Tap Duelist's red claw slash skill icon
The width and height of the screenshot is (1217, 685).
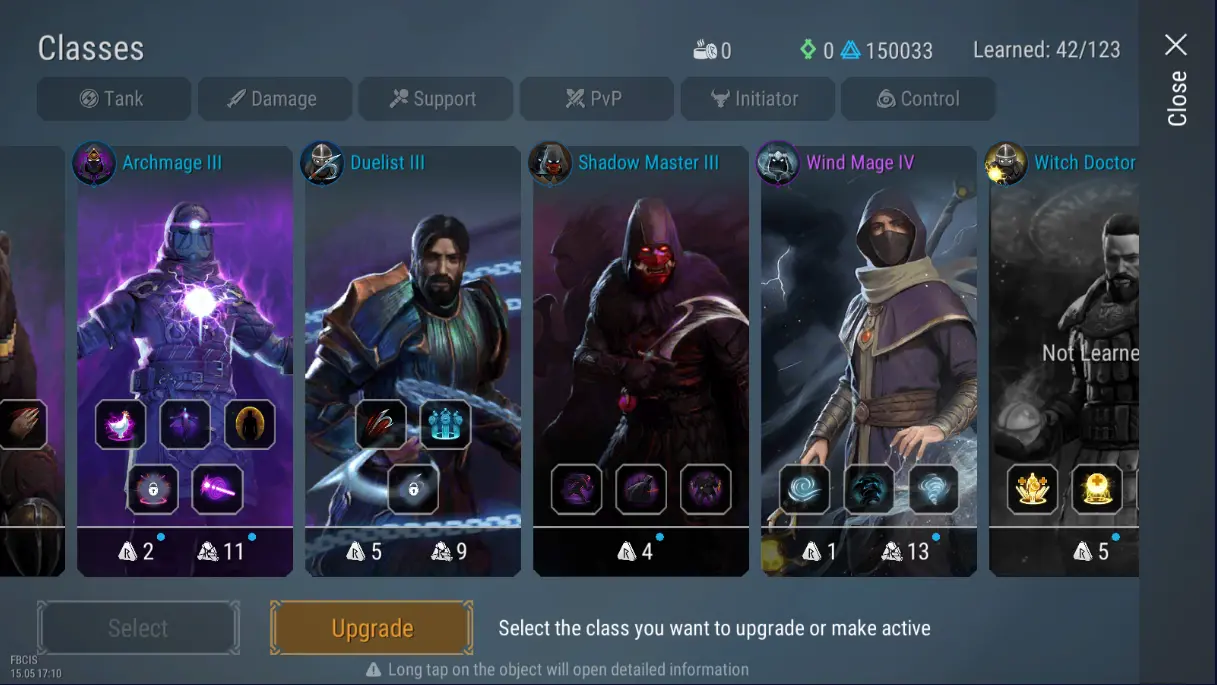pyautogui.click(x=381, y=425)
